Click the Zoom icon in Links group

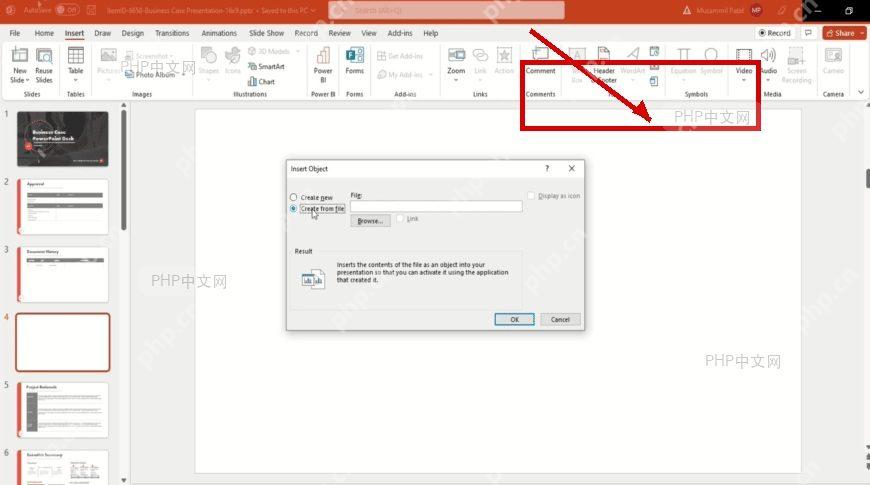[456, 55]
